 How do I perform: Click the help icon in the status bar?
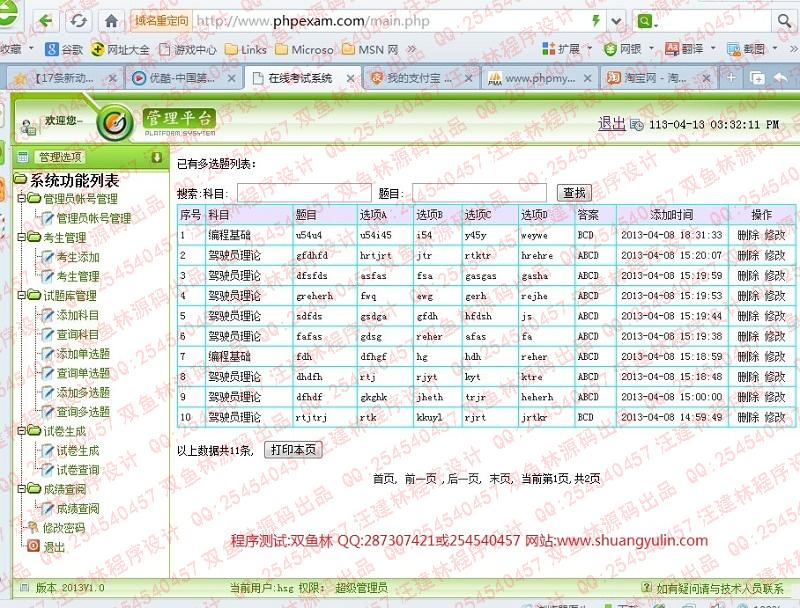point(646,588)
